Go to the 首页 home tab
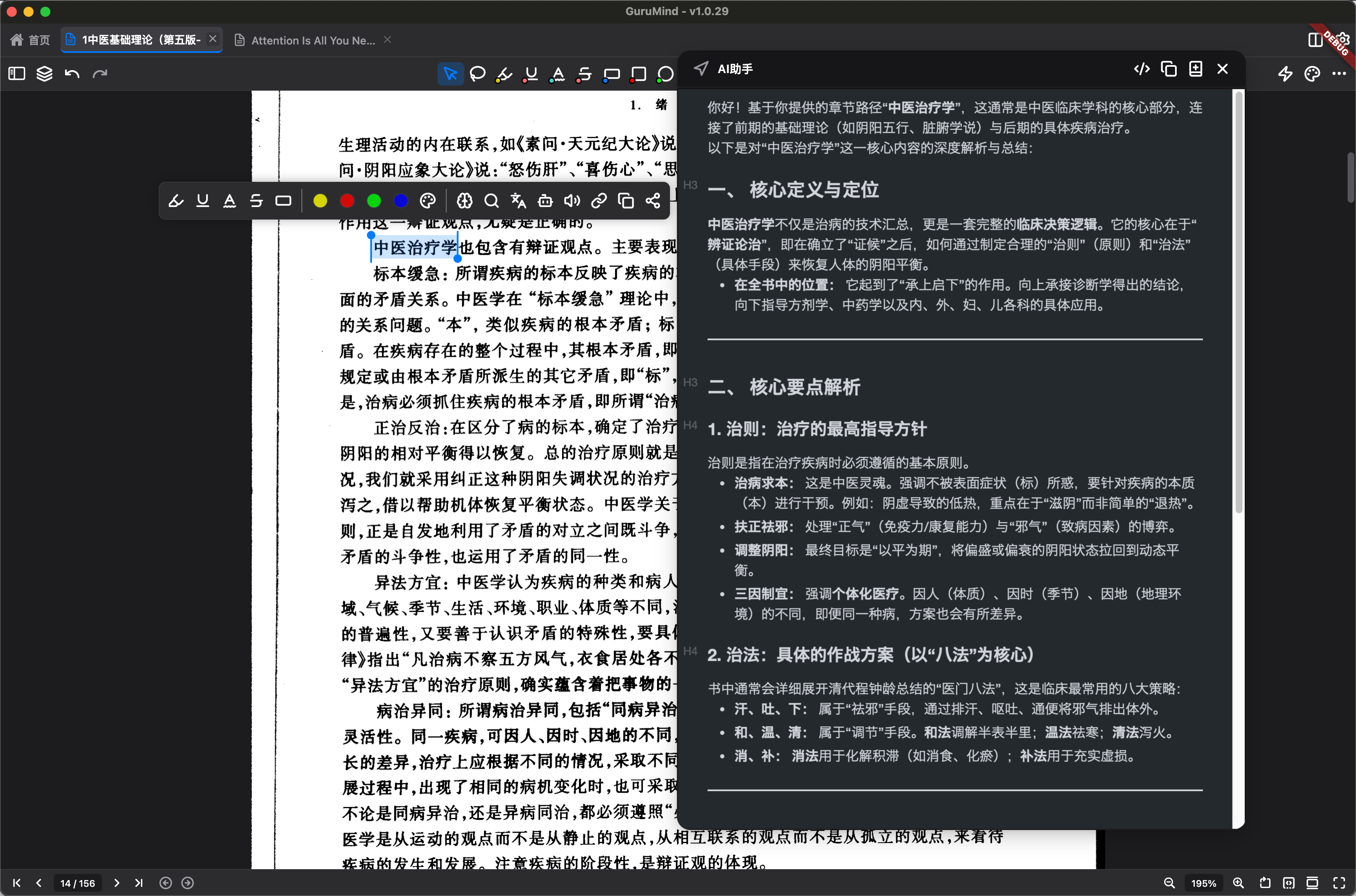Screen dimensions: 1356x896 31,40
